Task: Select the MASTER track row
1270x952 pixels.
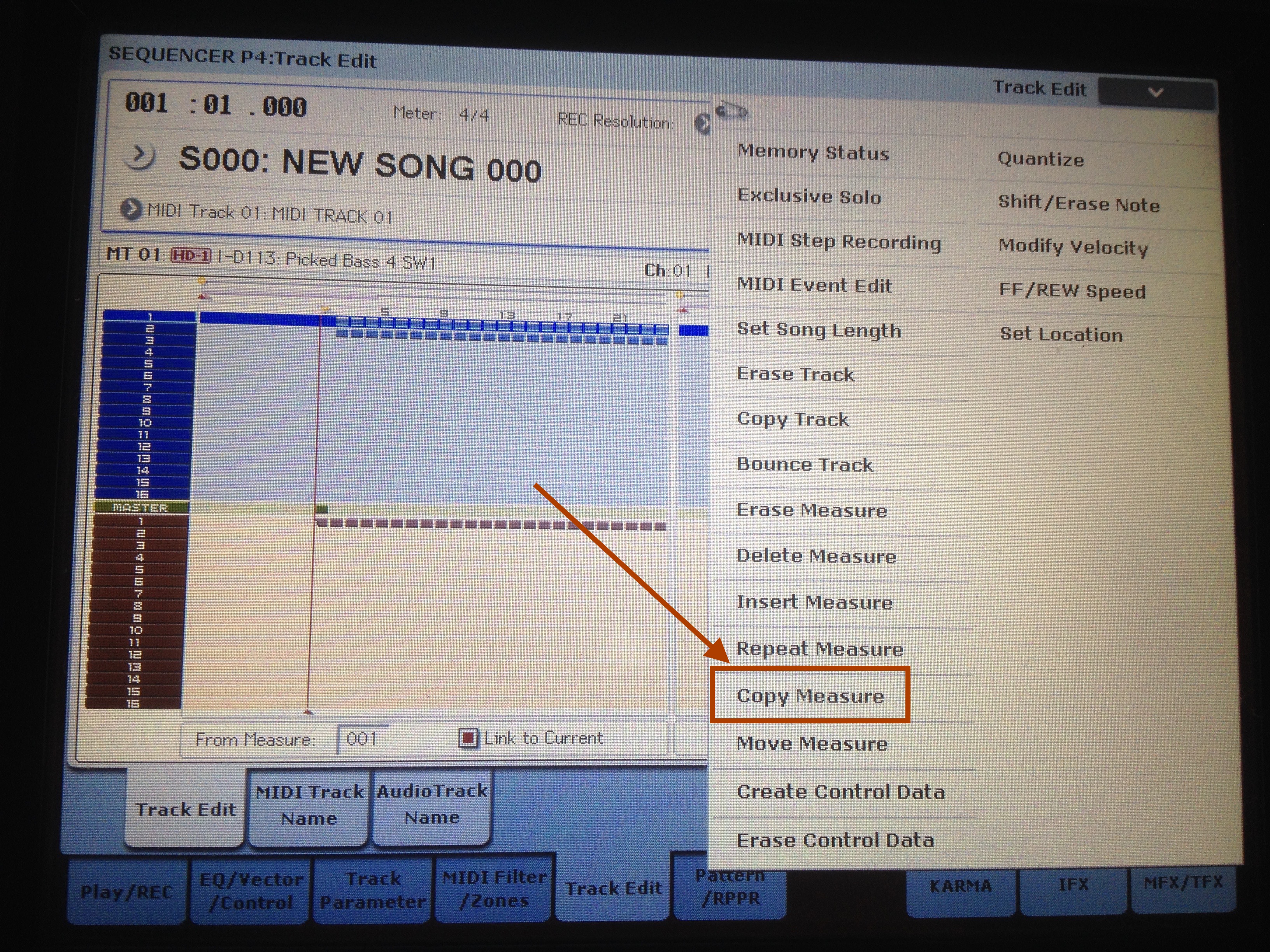Action: 141,508
